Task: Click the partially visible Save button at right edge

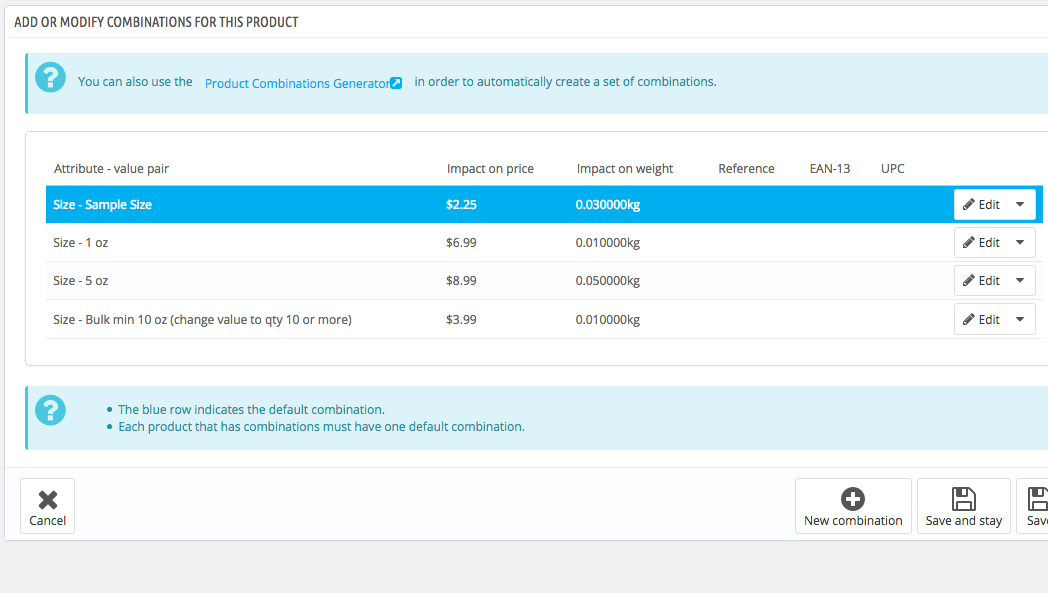Action: click(x=1033, y=506)
